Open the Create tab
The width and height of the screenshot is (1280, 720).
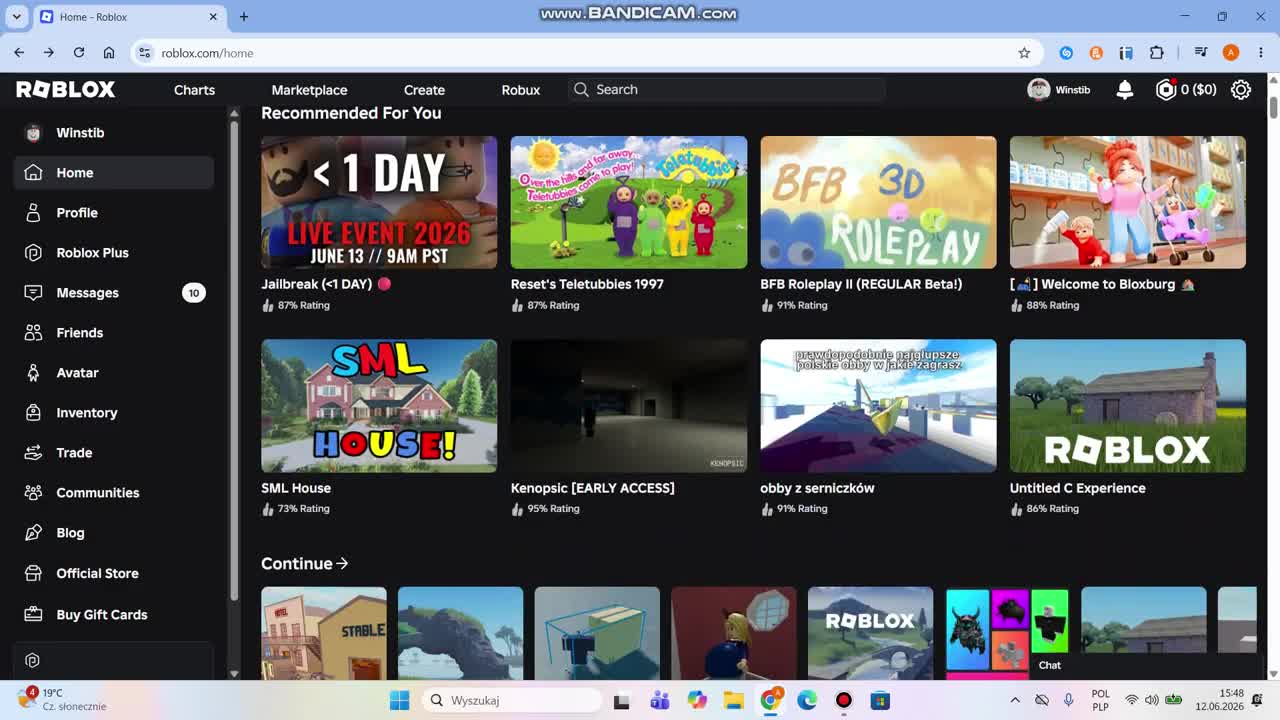424,90
